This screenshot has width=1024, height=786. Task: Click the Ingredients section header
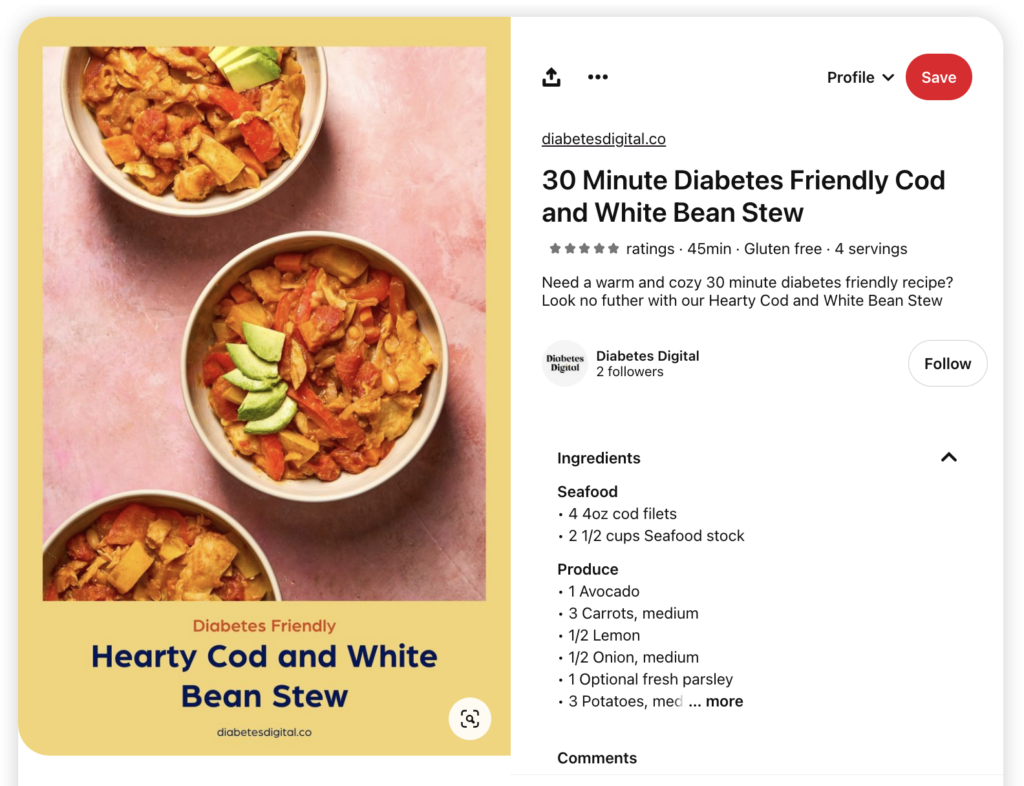(x=598, y=457)
